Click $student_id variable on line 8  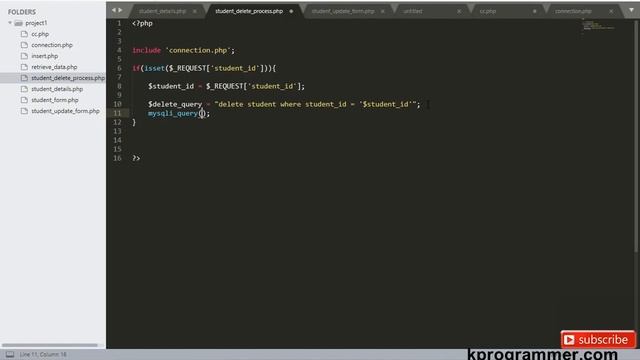[171, 86]
